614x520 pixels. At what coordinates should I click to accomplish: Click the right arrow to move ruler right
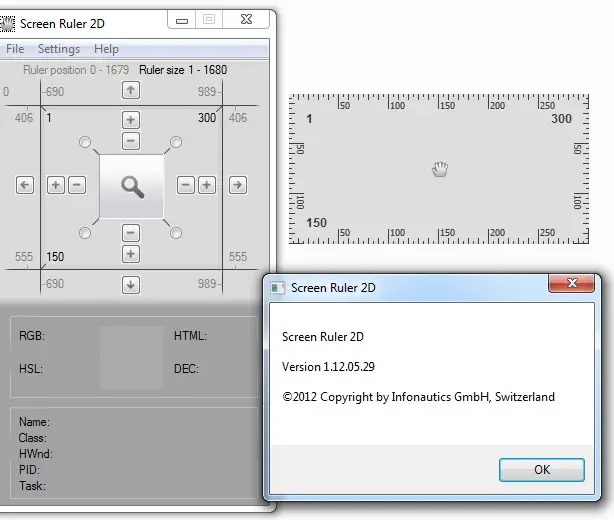(238, 185)
